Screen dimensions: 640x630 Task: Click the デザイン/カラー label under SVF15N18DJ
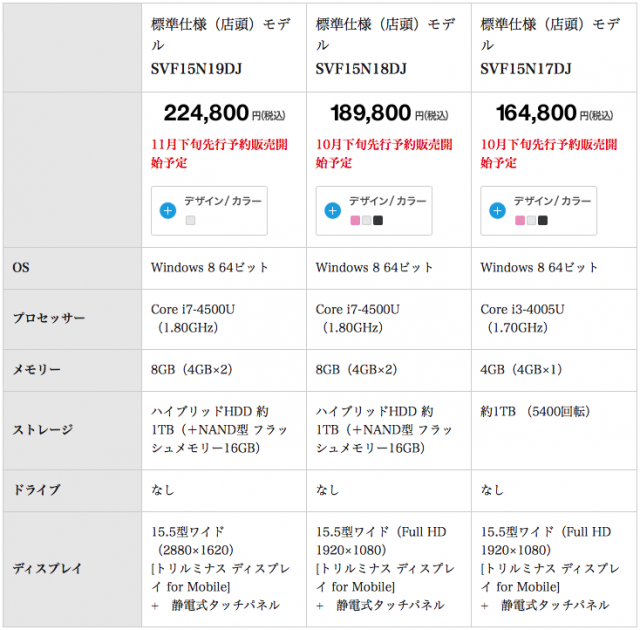(387, 201)
